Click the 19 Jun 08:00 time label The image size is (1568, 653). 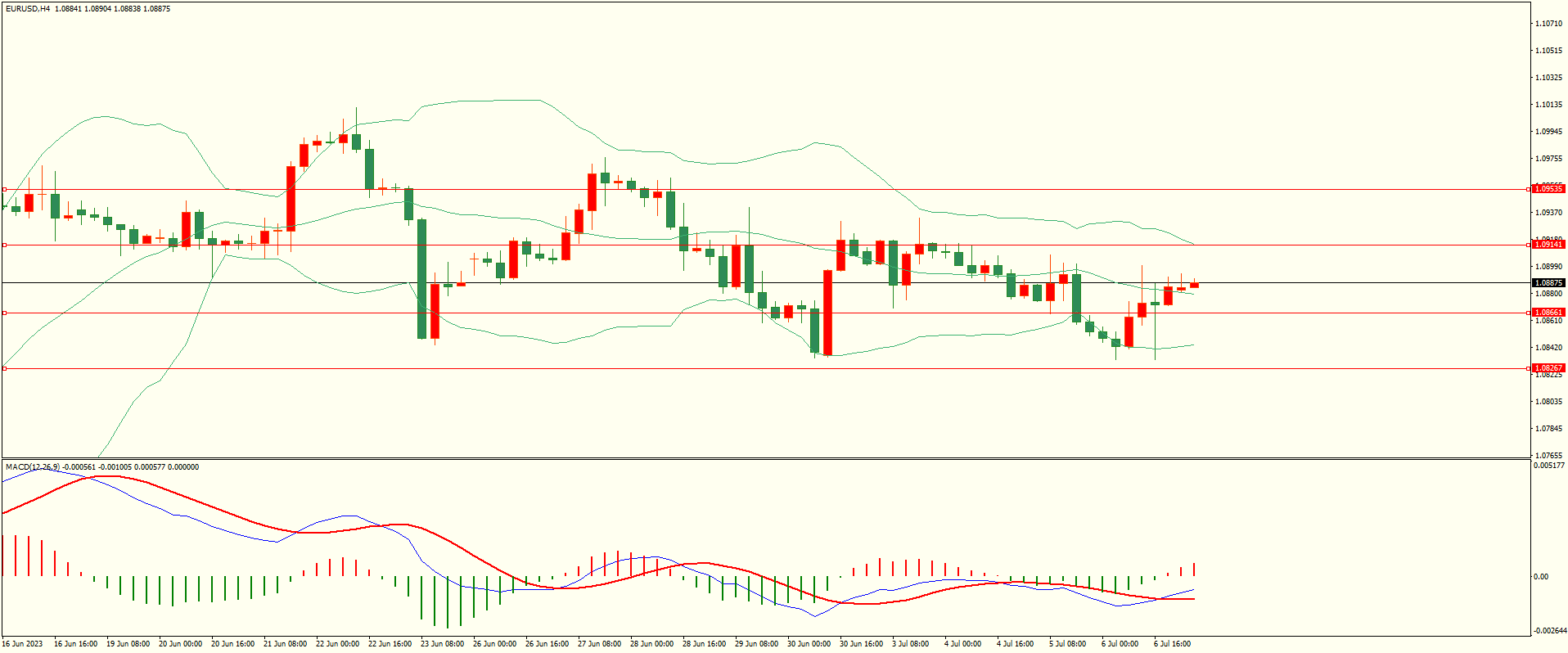pyautogui.click(x=128, y=644)
